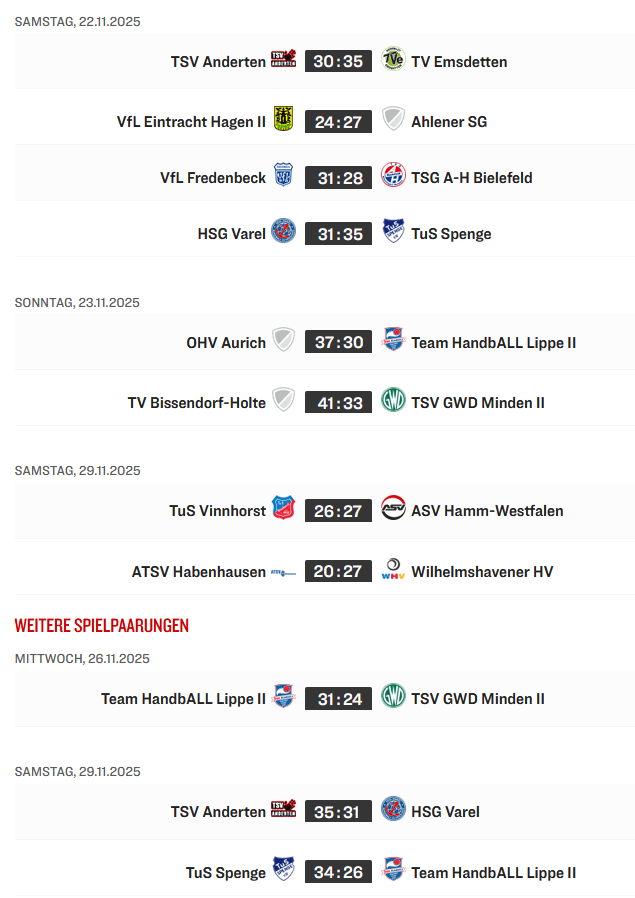Open the 41:33 Bissendorf-Holte match score
Image resolution: width=635 pixels, height=898 pixels.
[x=338, y=402]
